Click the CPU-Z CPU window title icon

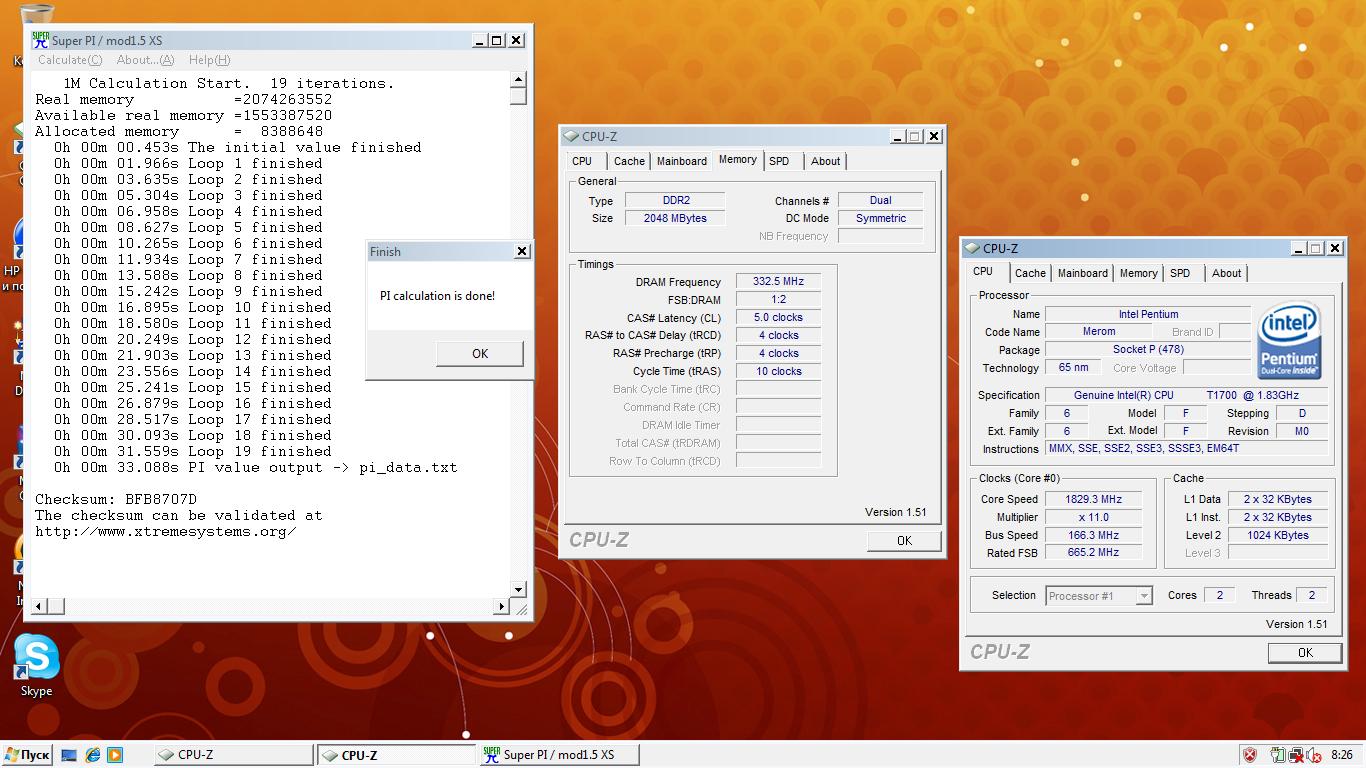972,248
